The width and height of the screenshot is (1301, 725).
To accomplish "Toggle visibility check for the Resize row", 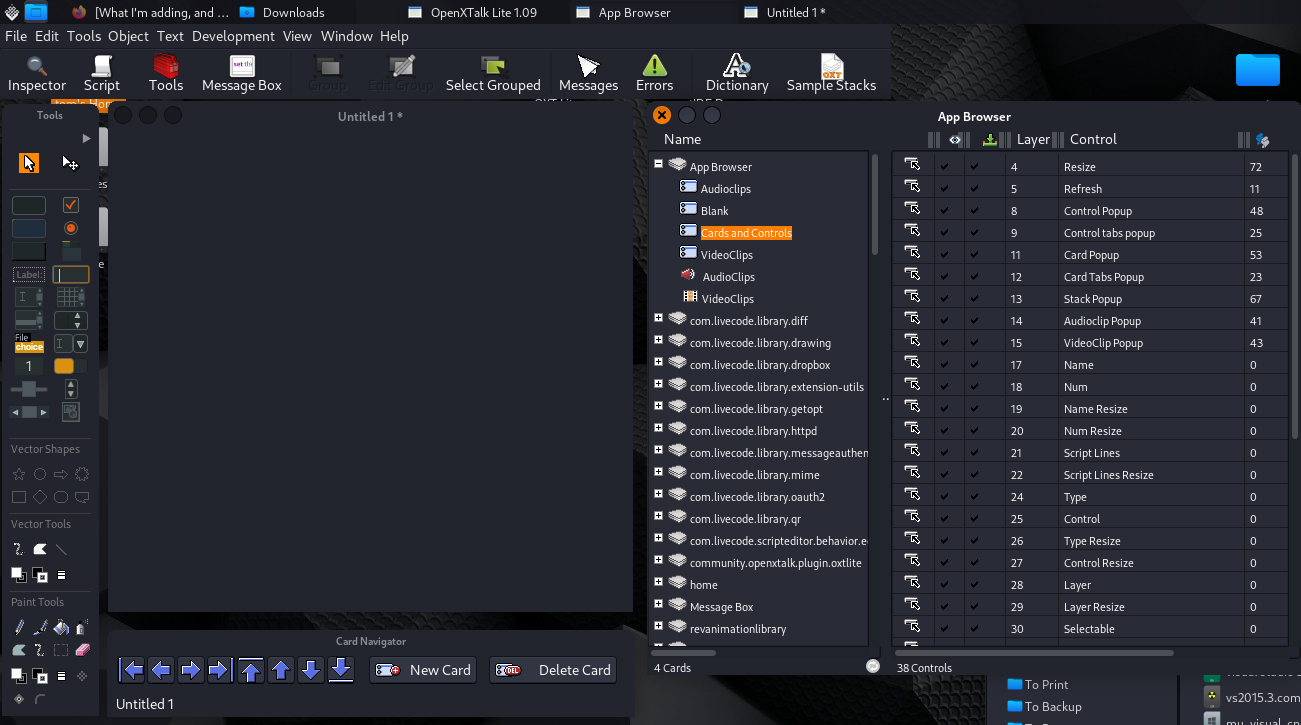I will click(944, 167).
